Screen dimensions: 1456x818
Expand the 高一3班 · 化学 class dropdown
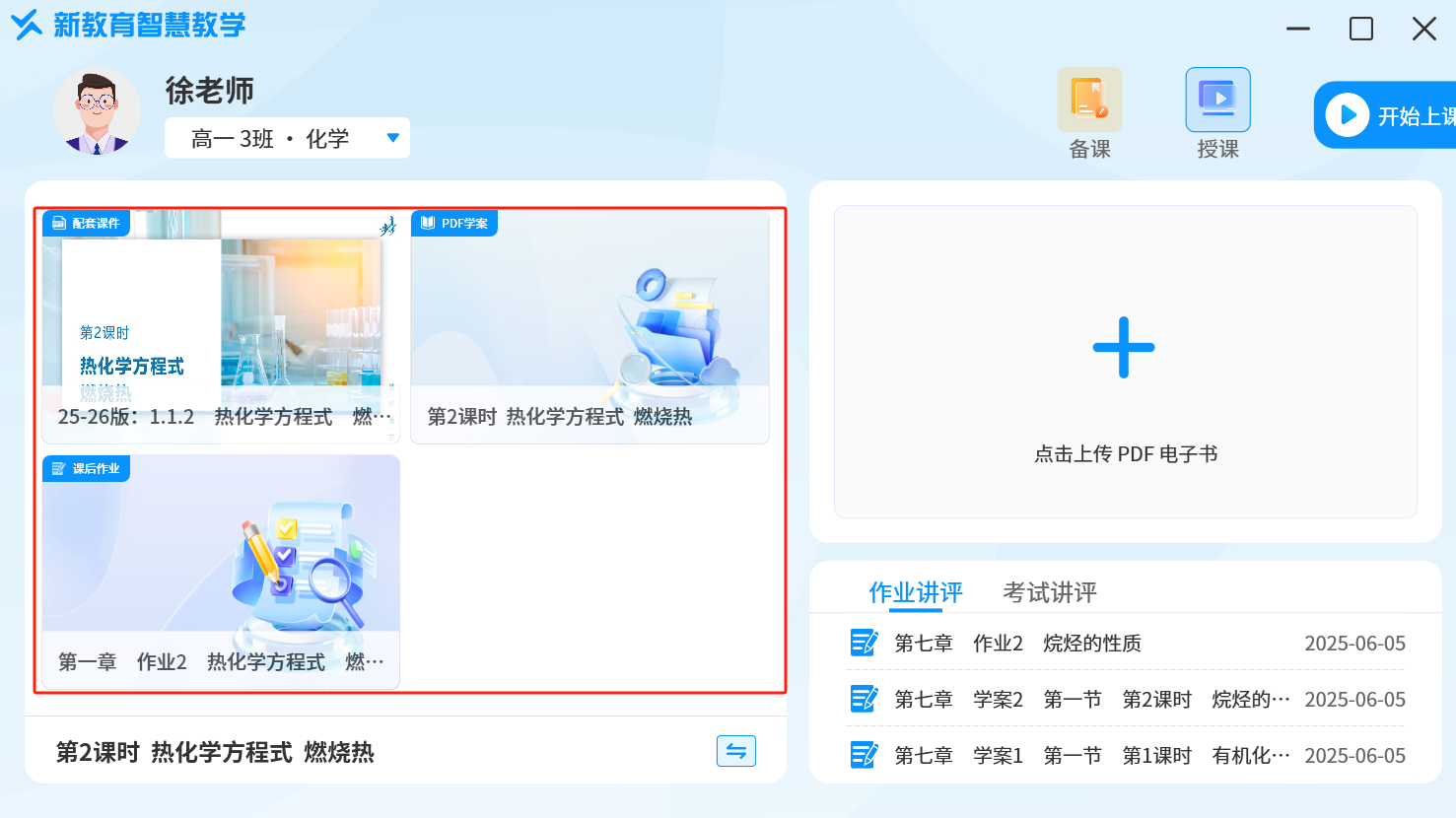tap(287, 138)
